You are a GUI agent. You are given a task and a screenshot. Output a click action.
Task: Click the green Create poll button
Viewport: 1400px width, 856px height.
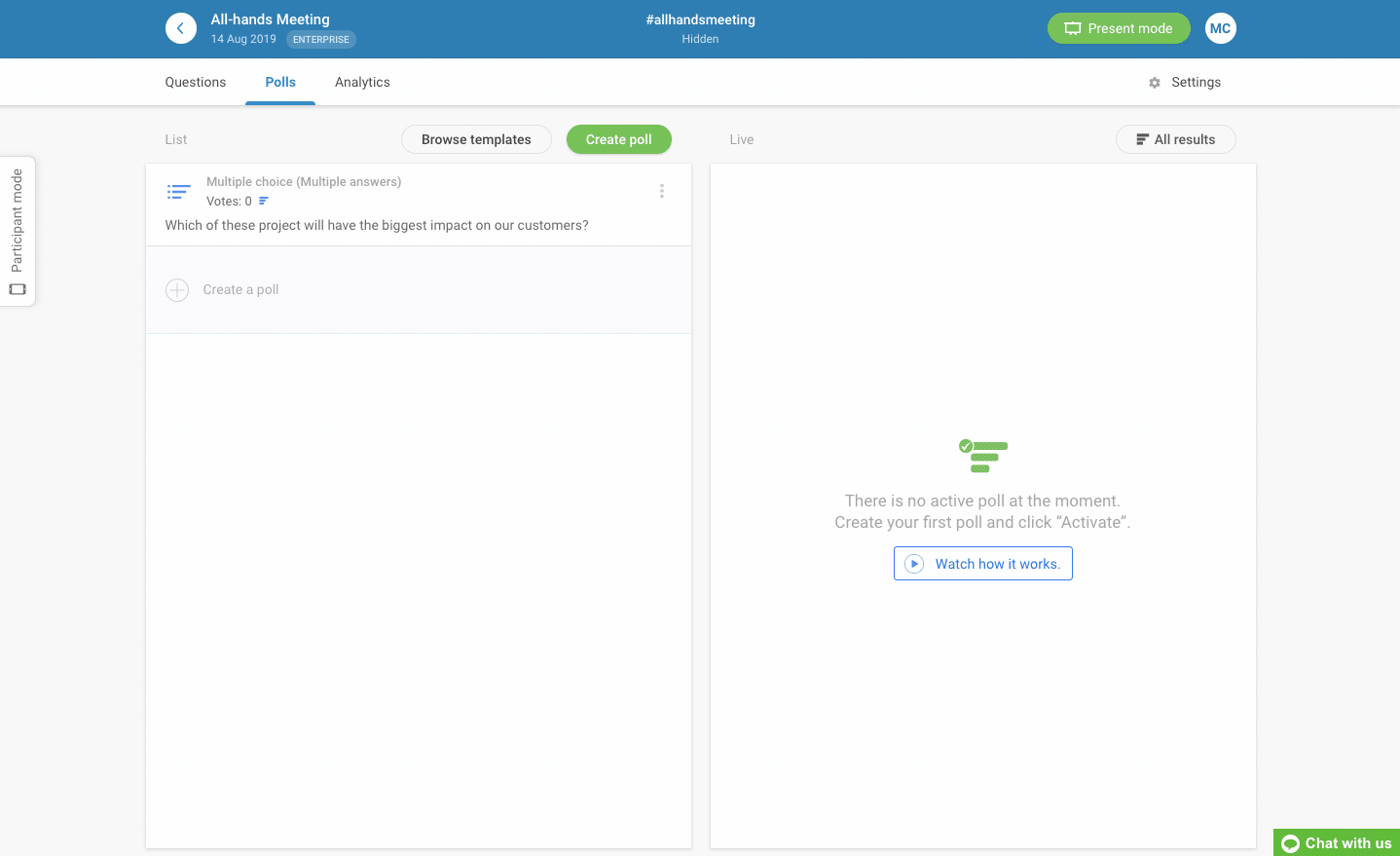coord(618,139)
